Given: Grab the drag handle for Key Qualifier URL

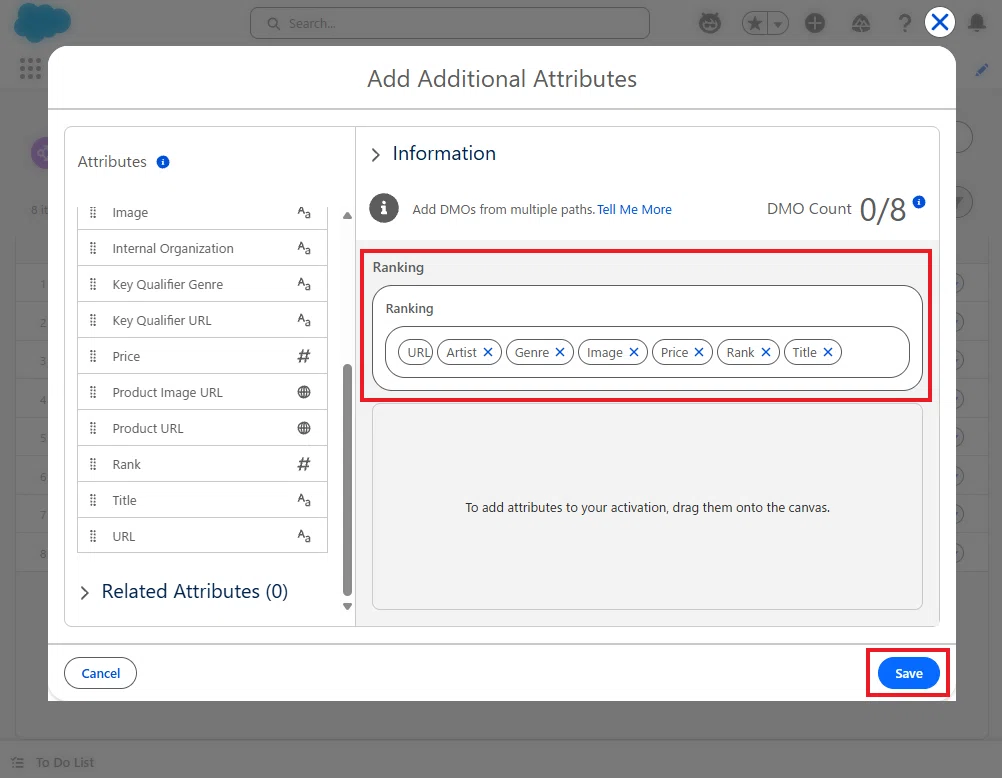Looking at the screenshot, I should pyautogui.click(x=93, y=320).
